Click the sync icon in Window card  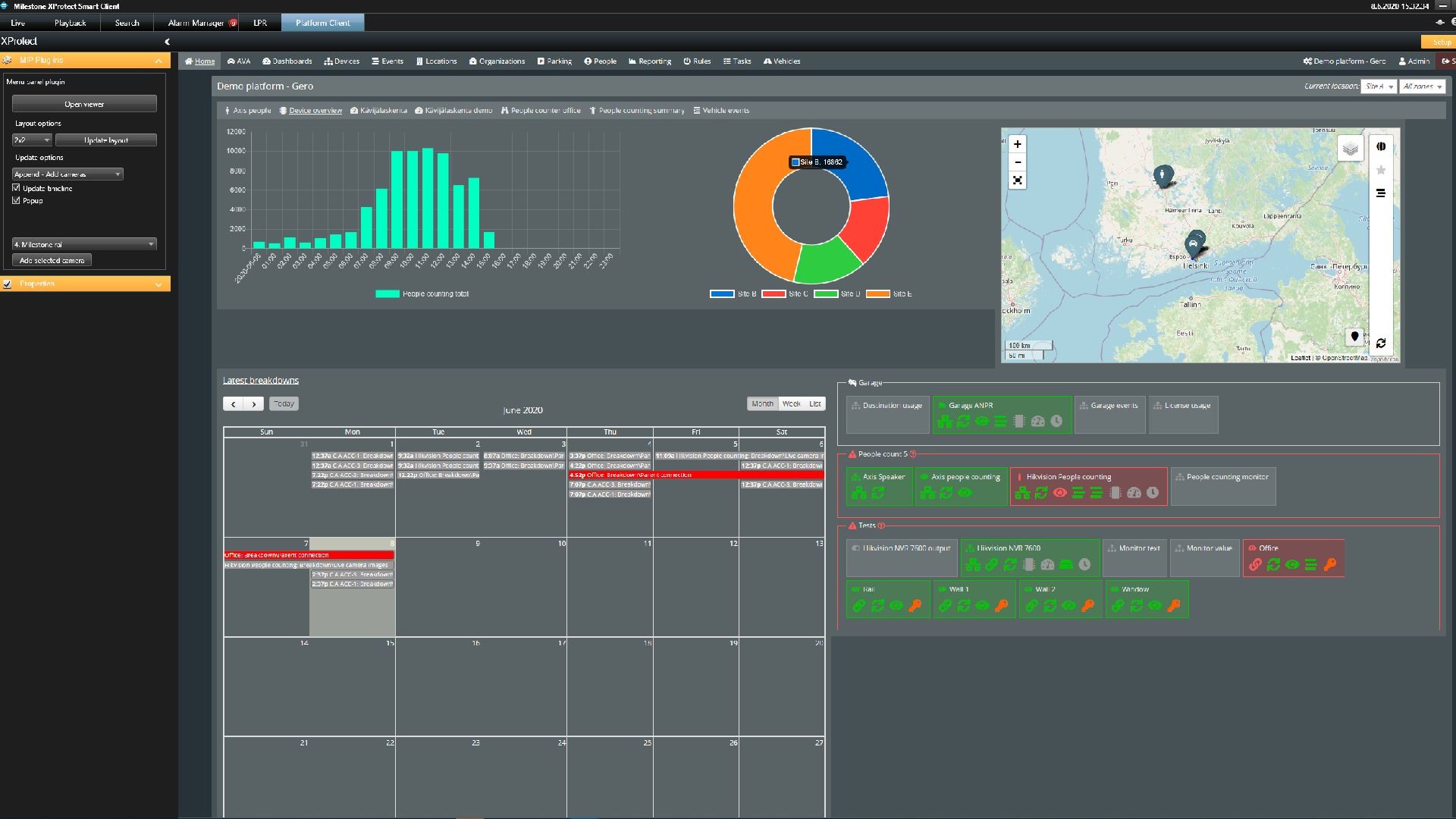[1136, 605]
